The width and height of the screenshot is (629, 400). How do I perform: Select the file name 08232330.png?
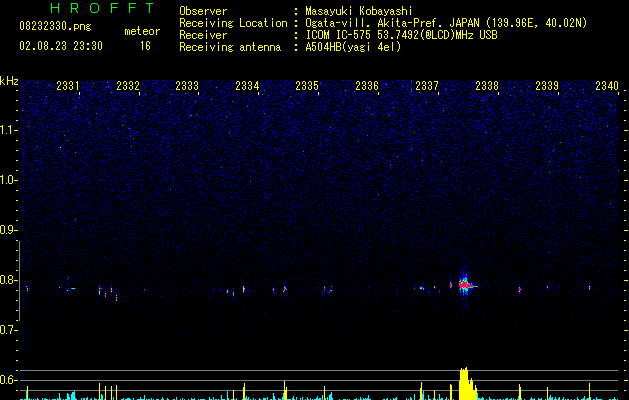tap(55, 26)
